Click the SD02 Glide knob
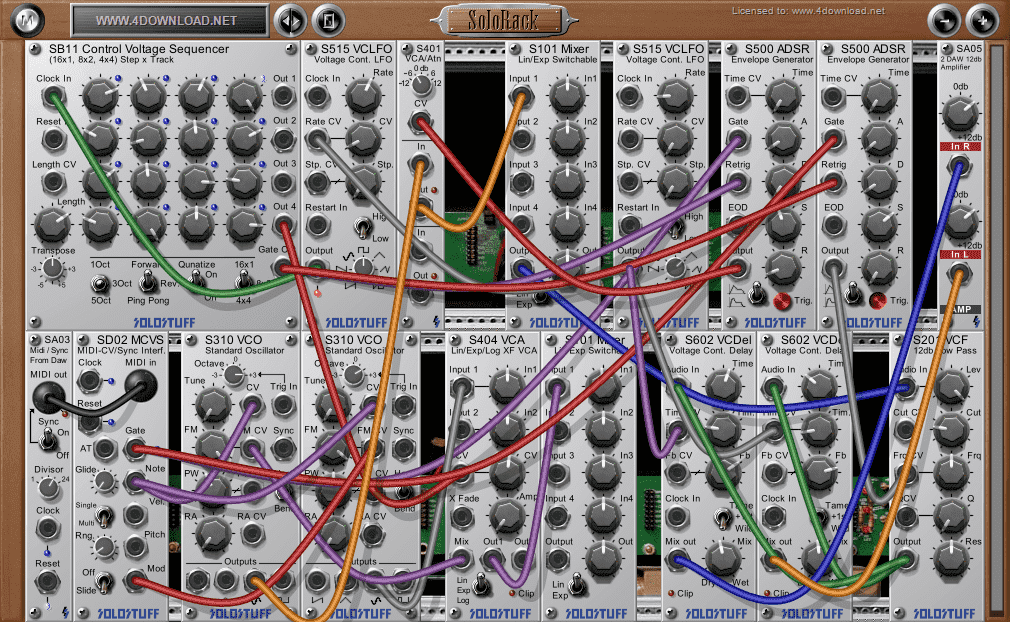 105,480
